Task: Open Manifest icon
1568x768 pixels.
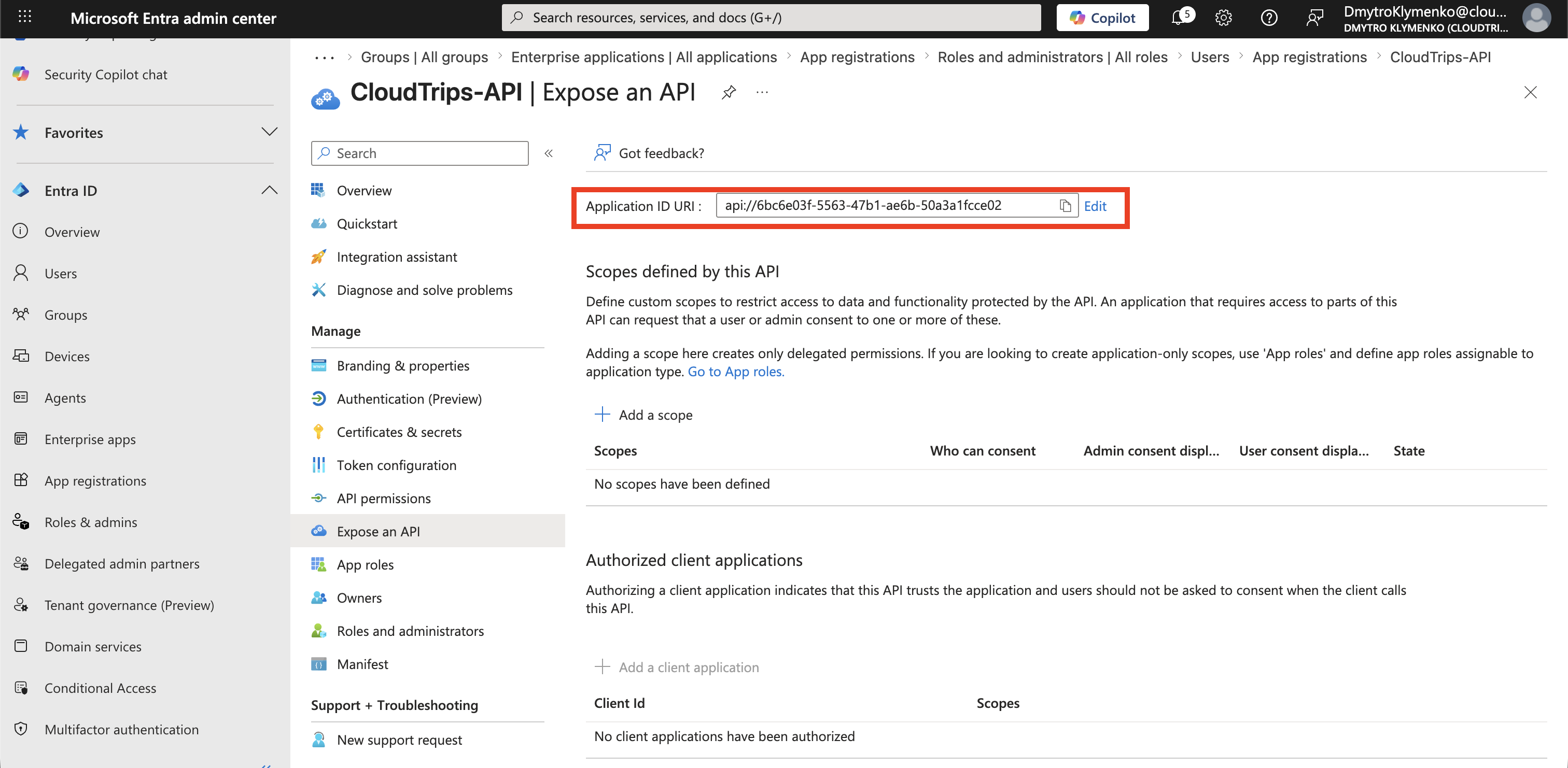Action: click(x=319, y=663)
